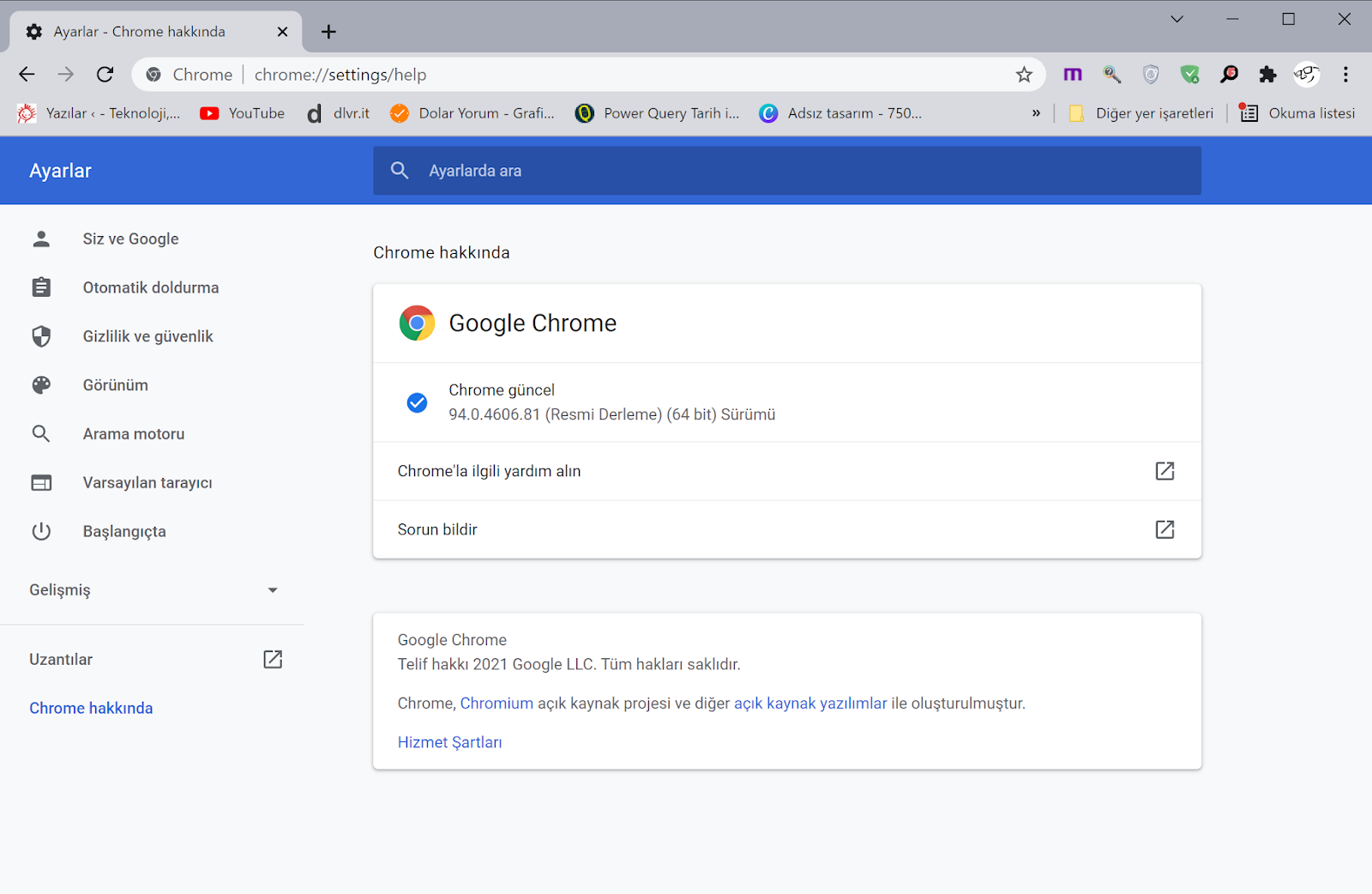
Task: Open the profile avatar menu
Action: pyautogui.click(x=1307, y=75)
